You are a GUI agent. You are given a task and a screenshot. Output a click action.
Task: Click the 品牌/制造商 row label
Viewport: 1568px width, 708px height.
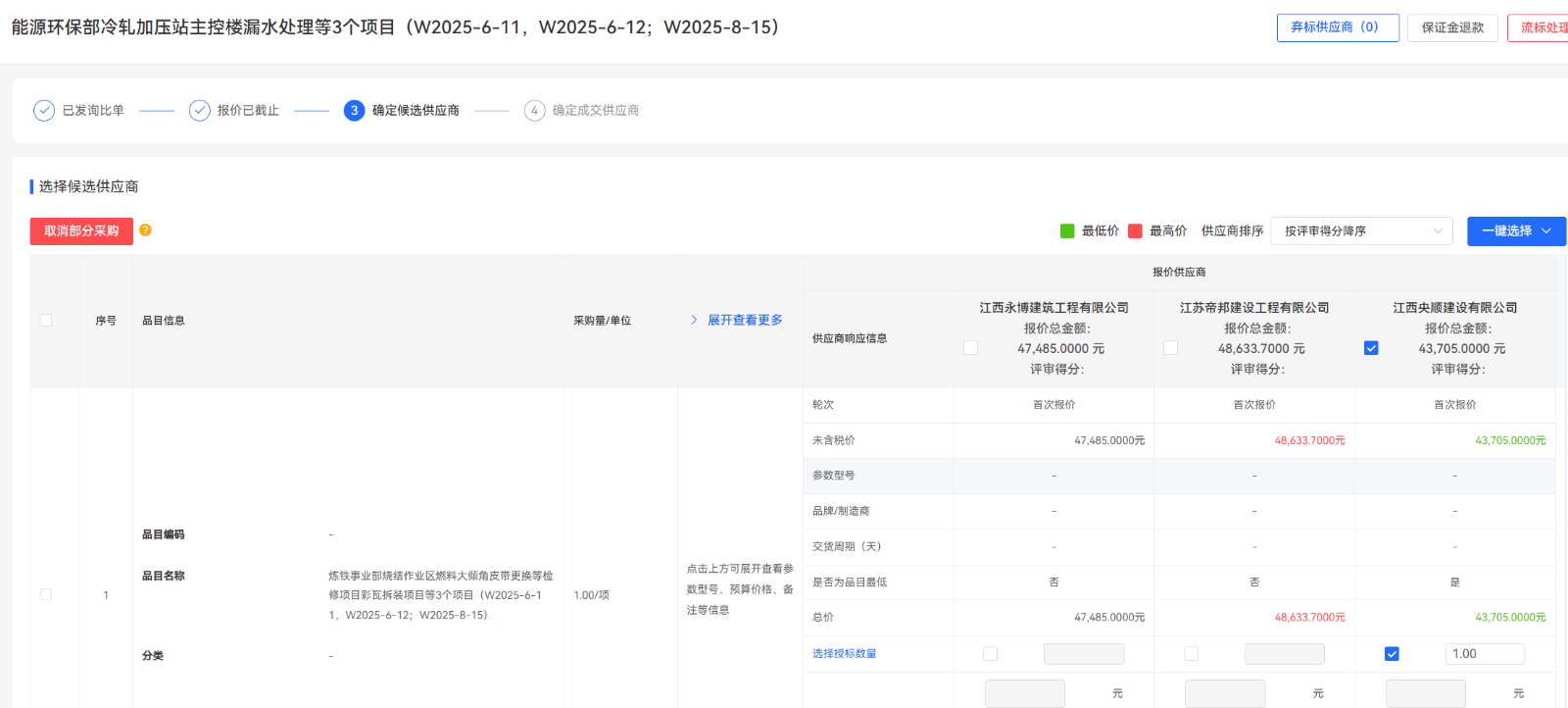click(x=841, y=512)
